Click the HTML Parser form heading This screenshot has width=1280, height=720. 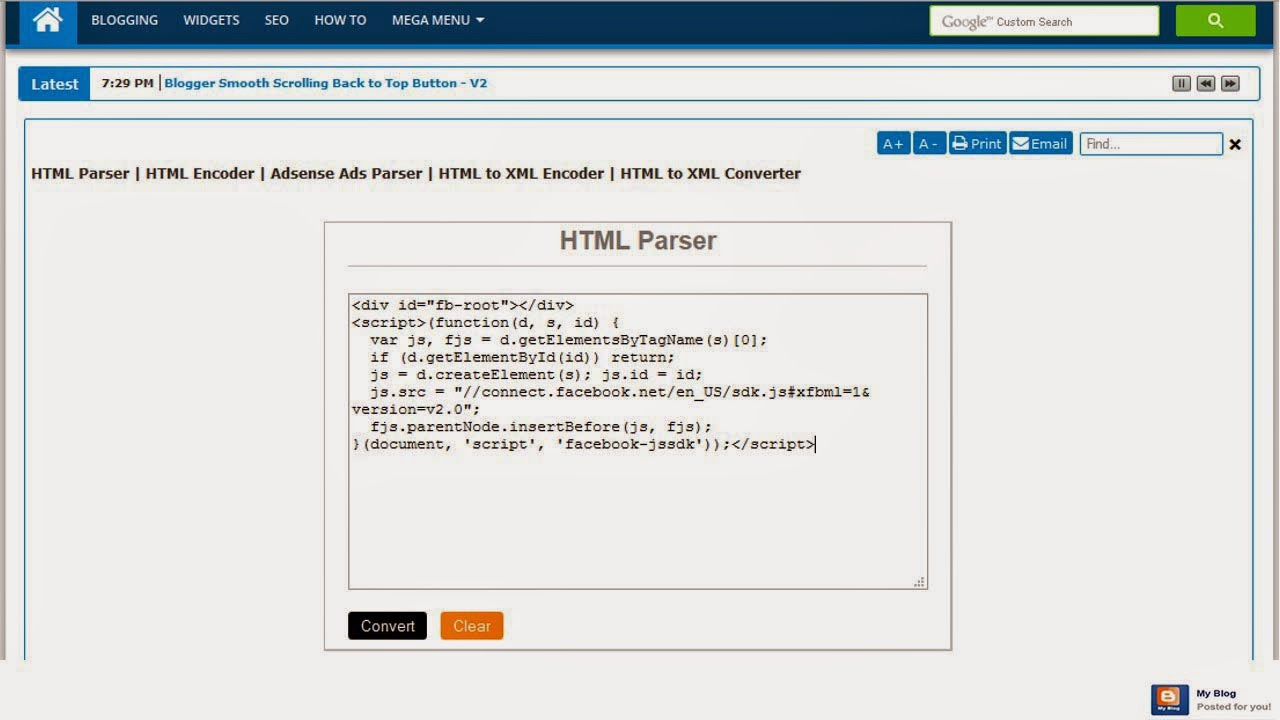pyautogui.click(x=638, y=241)
